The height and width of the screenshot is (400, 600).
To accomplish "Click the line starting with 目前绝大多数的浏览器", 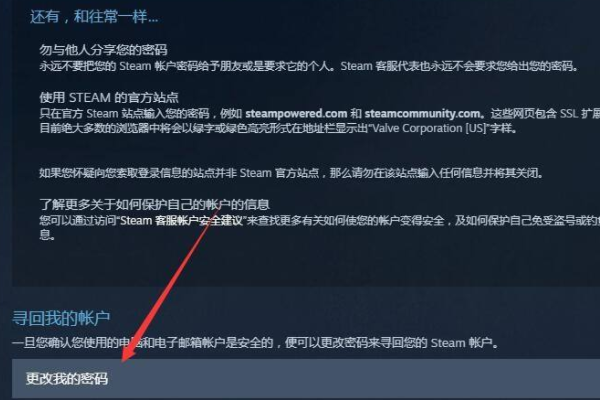I will (279, 128).
